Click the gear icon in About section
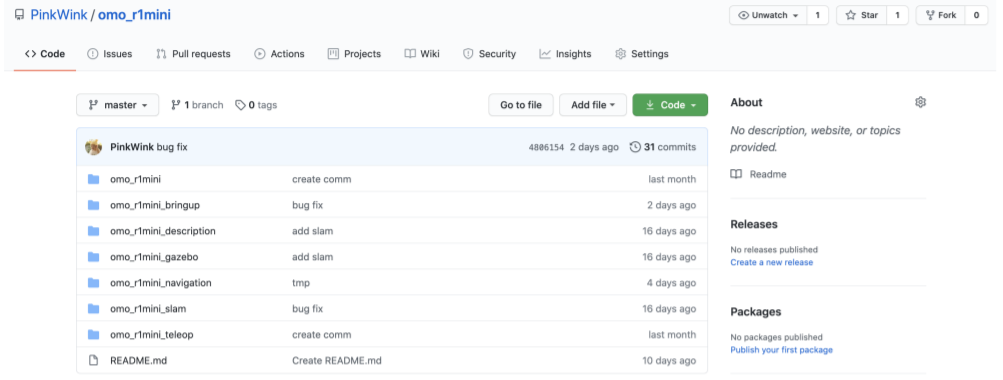 click(x=920, y=102)
